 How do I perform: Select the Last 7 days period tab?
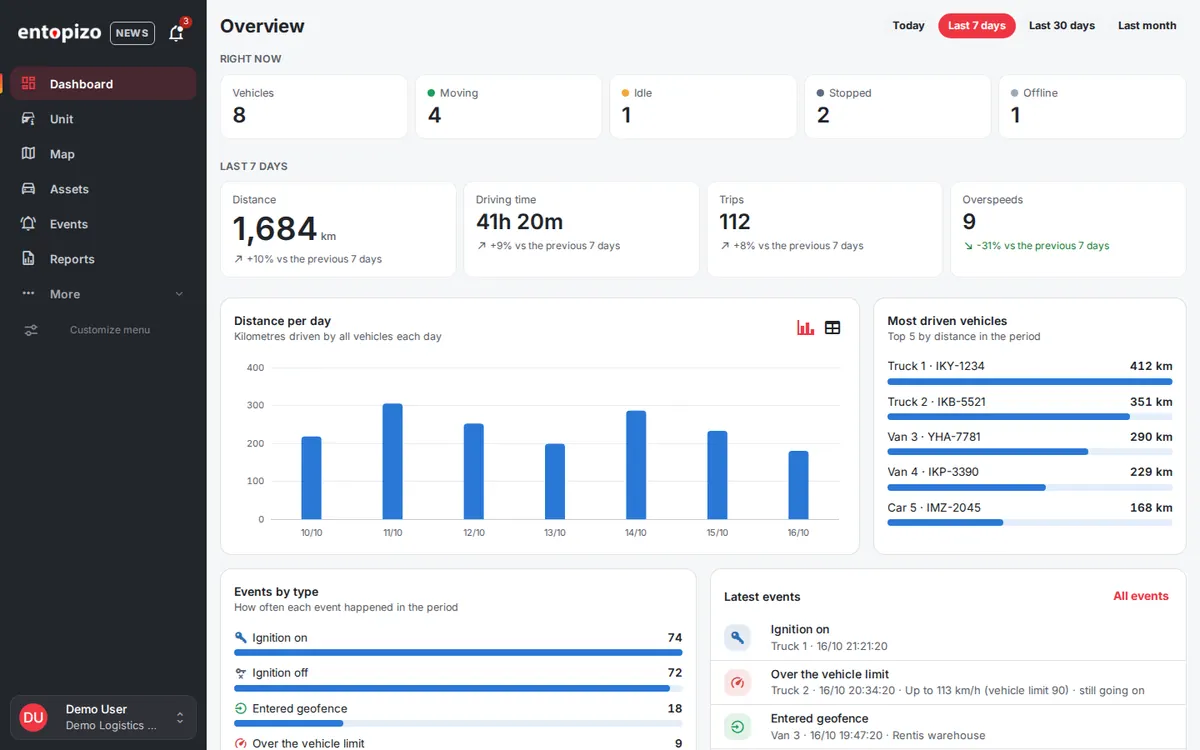(977, 26)
